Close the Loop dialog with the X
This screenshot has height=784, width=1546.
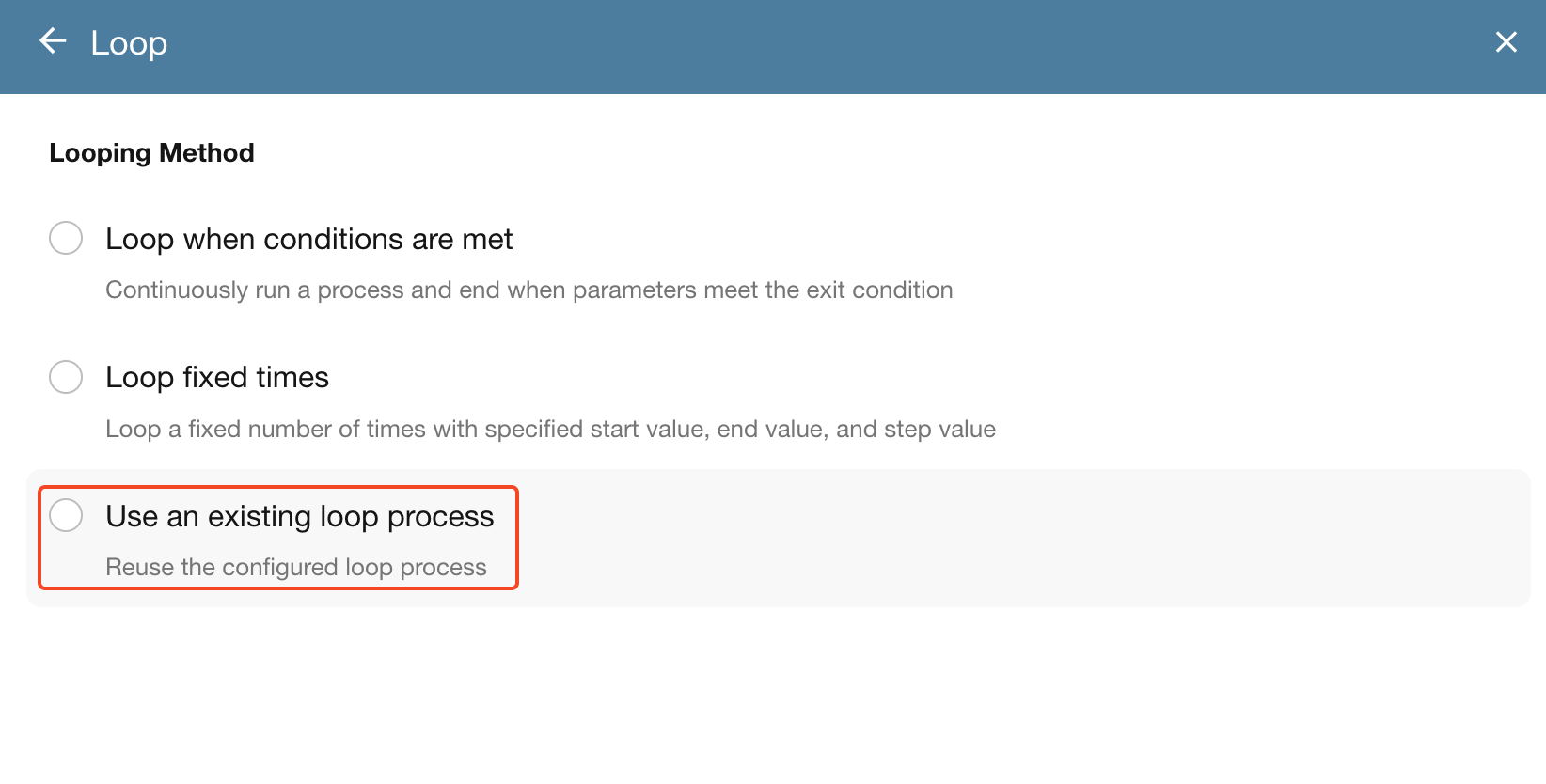click(x=1506, y=42)
